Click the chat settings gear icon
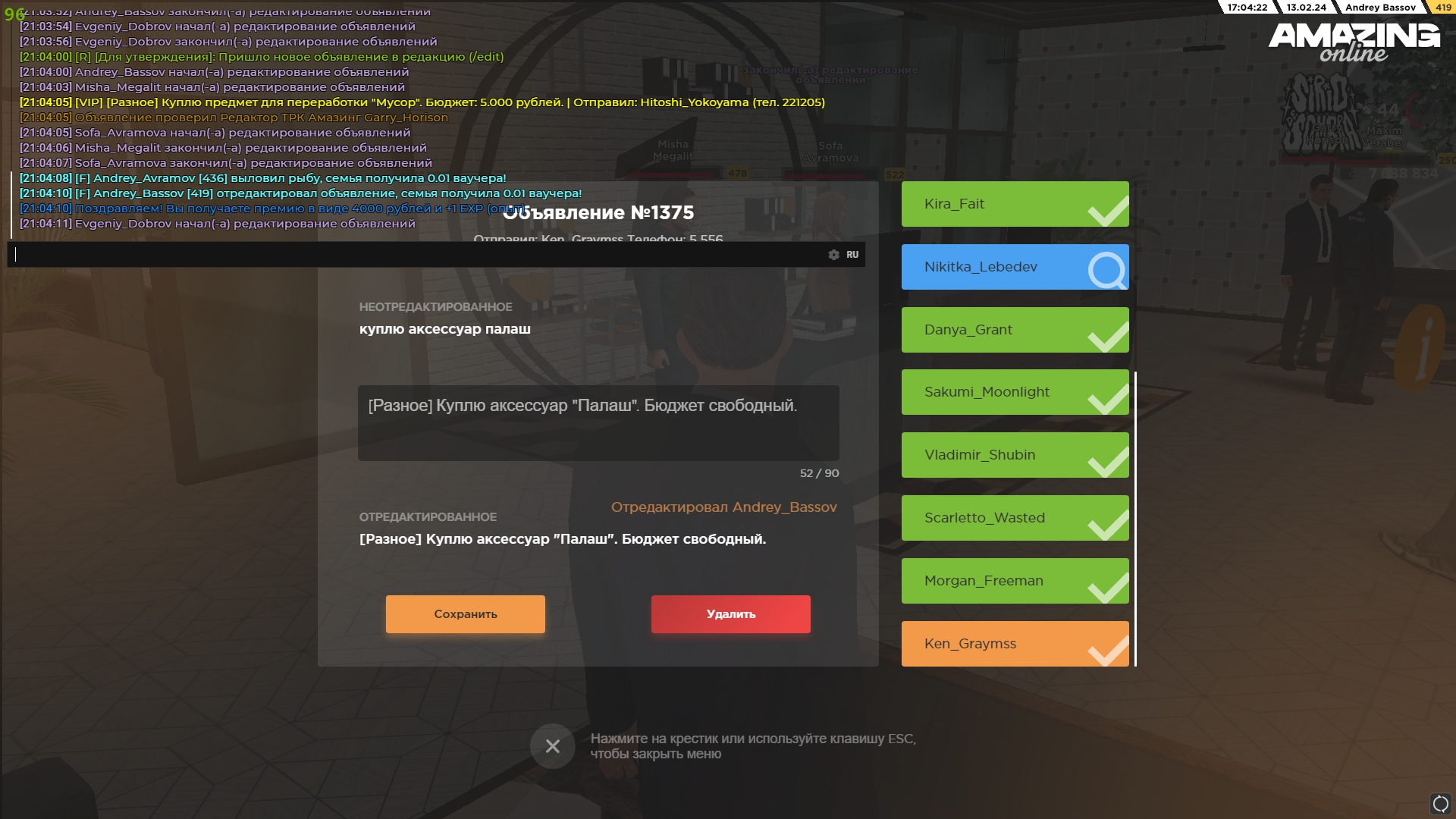The height and width of the screenshot is (819, 1456). point(833,255)
